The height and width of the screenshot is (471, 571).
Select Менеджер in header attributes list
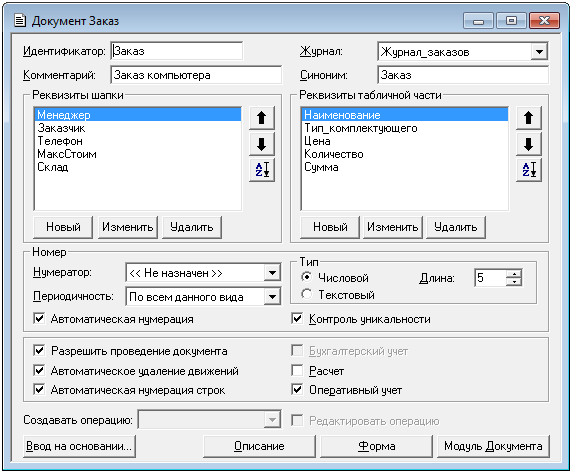138,115
